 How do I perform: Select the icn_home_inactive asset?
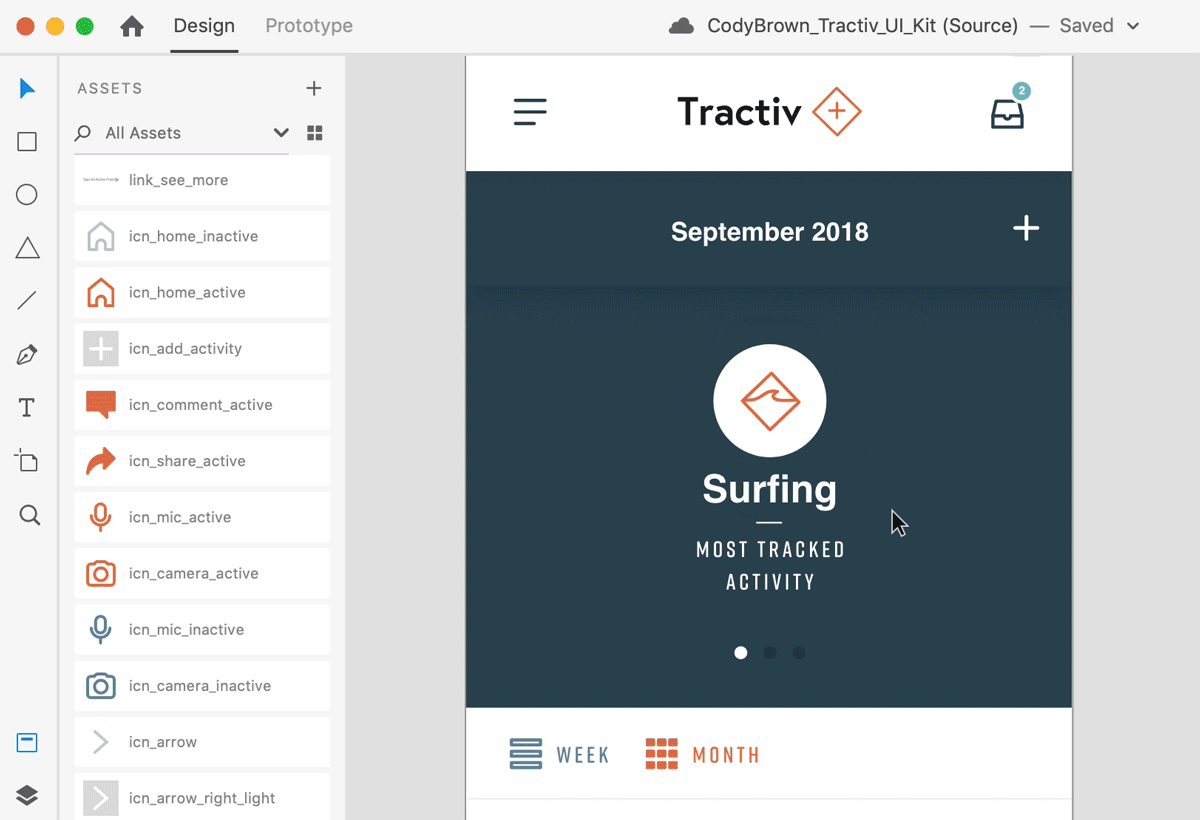(202, 237)
